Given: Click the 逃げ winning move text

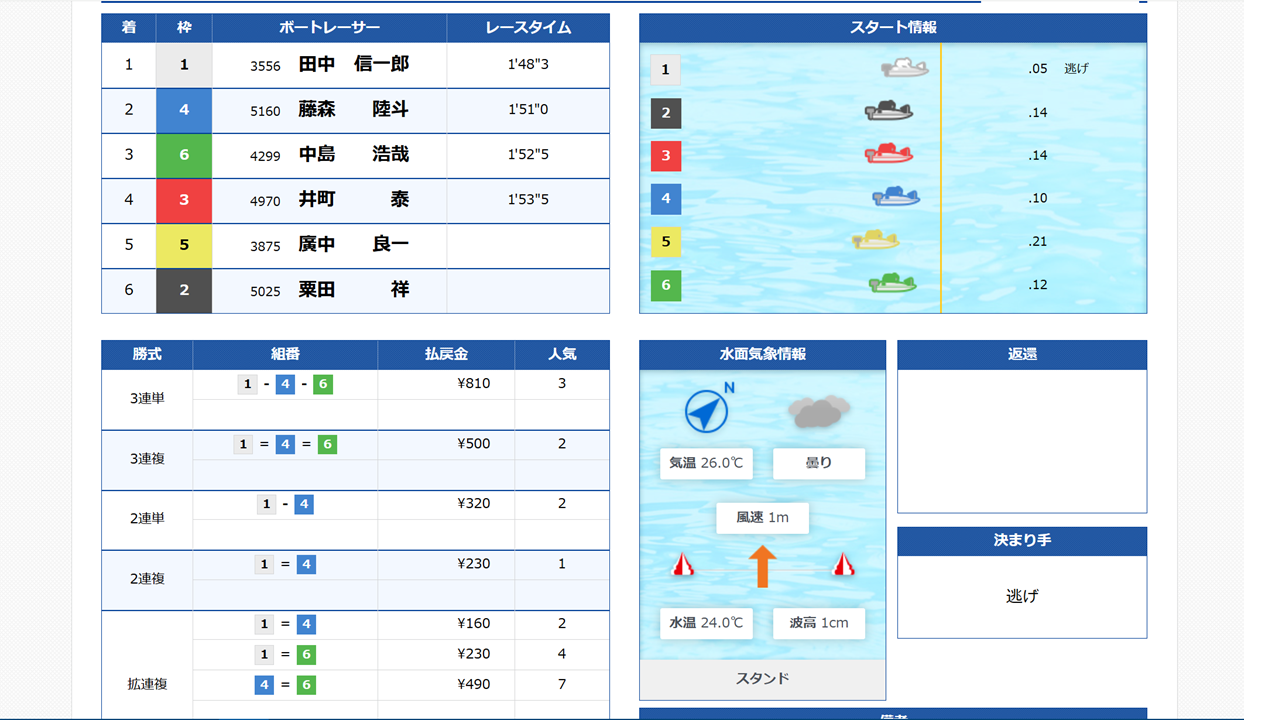Looking at the screenshot, I should coord(1022,596).
